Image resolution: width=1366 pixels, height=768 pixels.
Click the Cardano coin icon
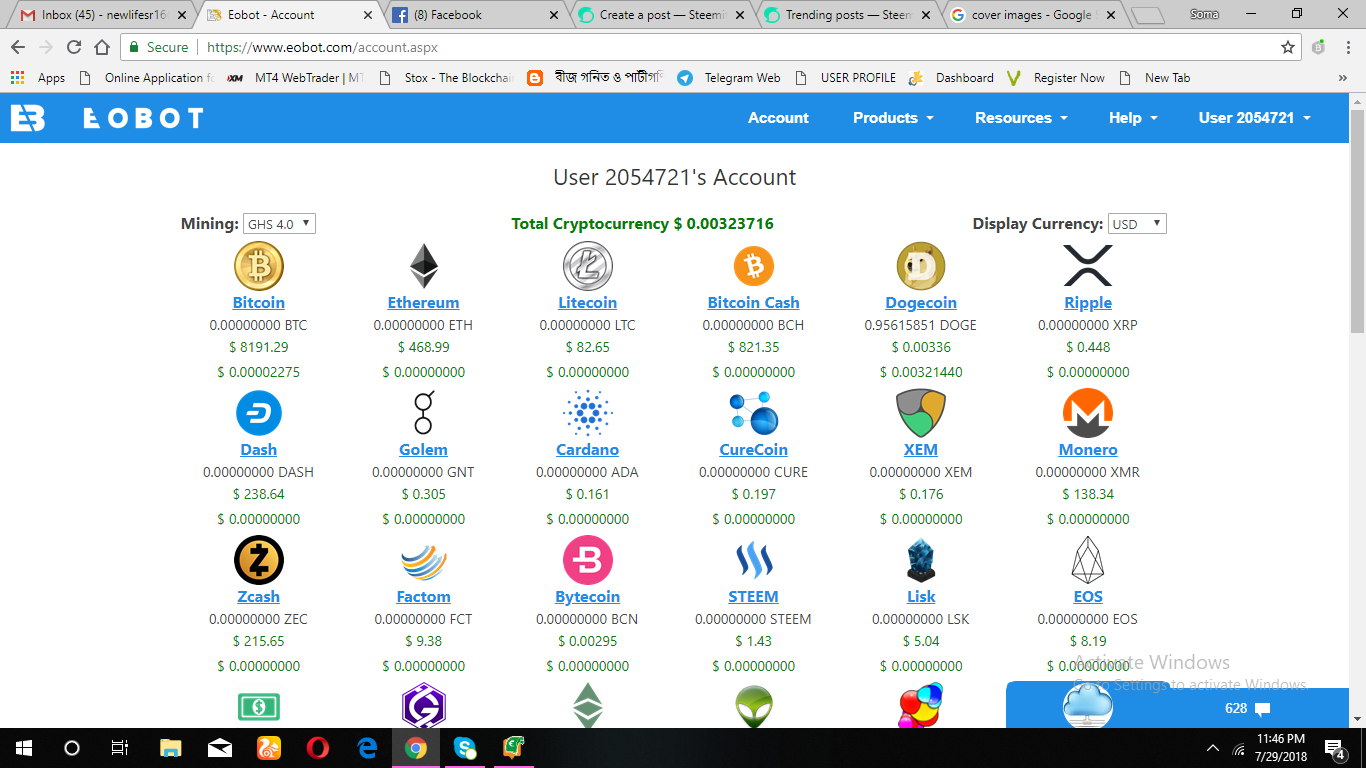click(588, 412)
